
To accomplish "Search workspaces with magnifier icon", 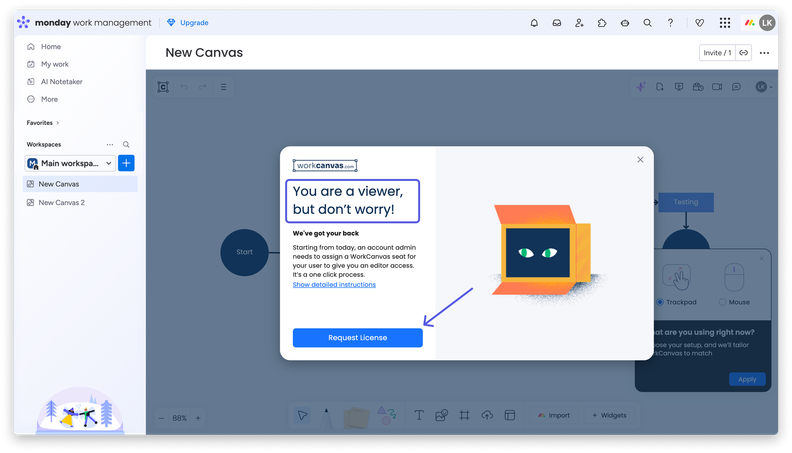I will (126, 144).
